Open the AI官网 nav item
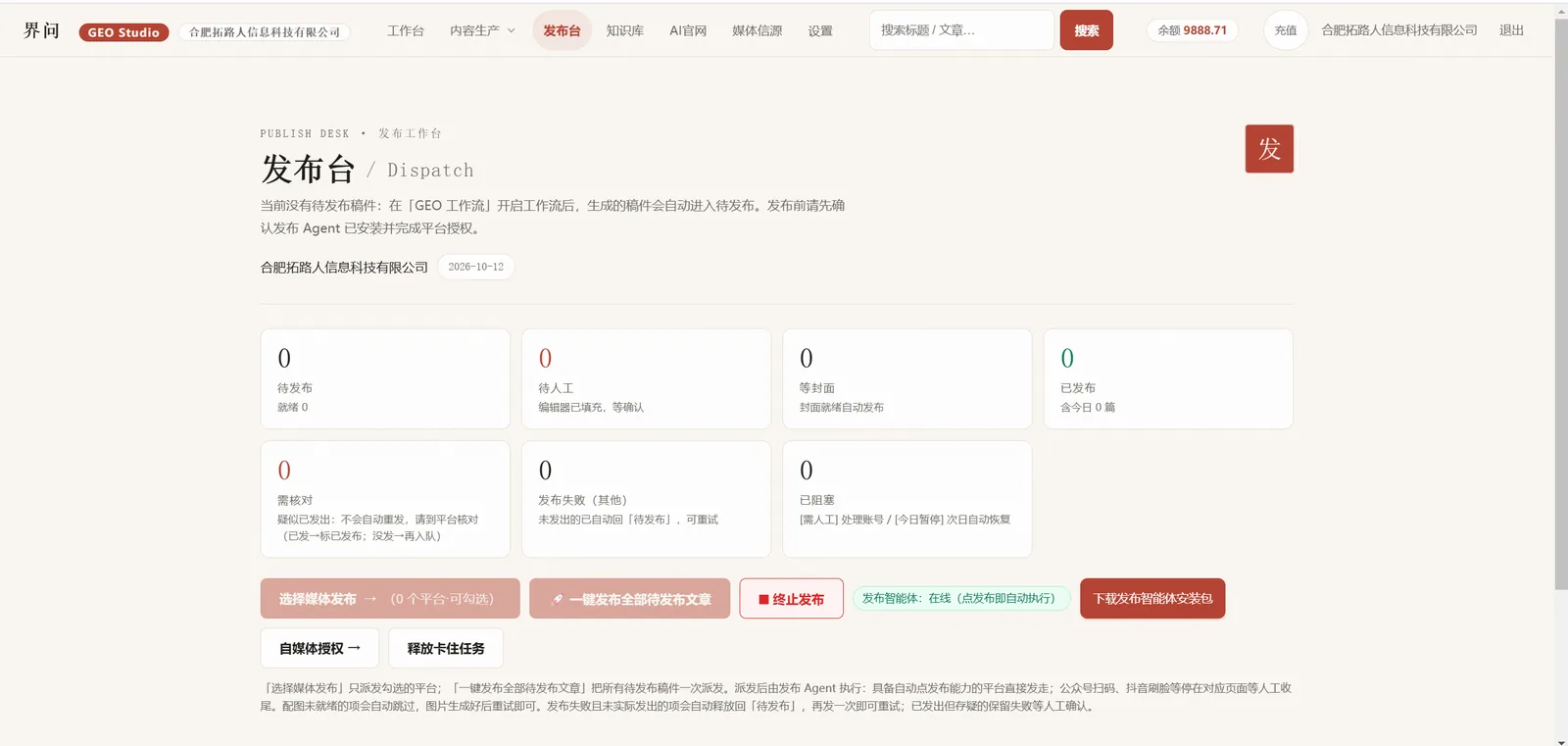Viewport: 1568px width, 746px height. click(688, 30)
